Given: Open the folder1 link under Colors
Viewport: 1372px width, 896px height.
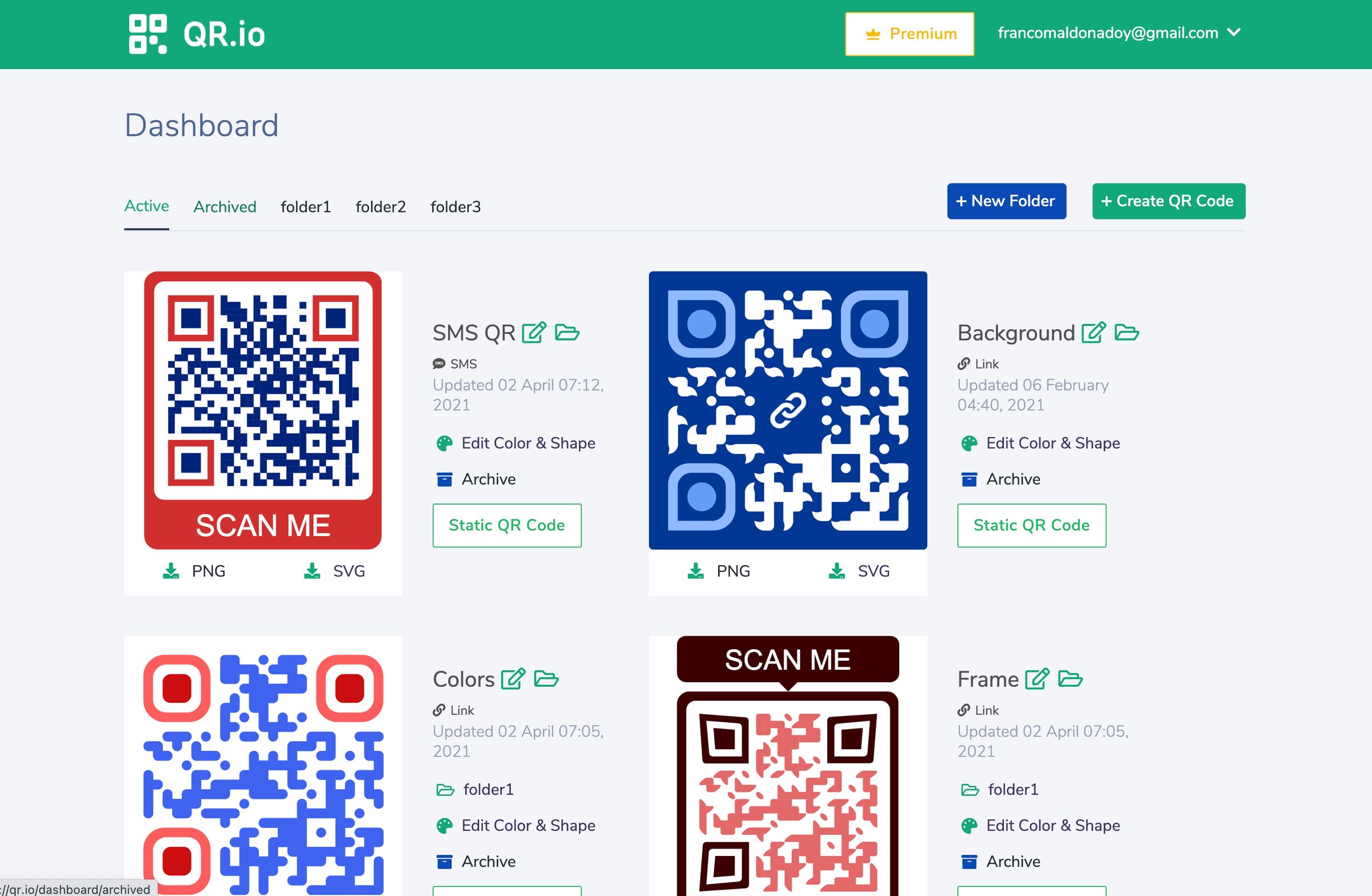Looking at the screenshot, I should (x=489, y=789).
